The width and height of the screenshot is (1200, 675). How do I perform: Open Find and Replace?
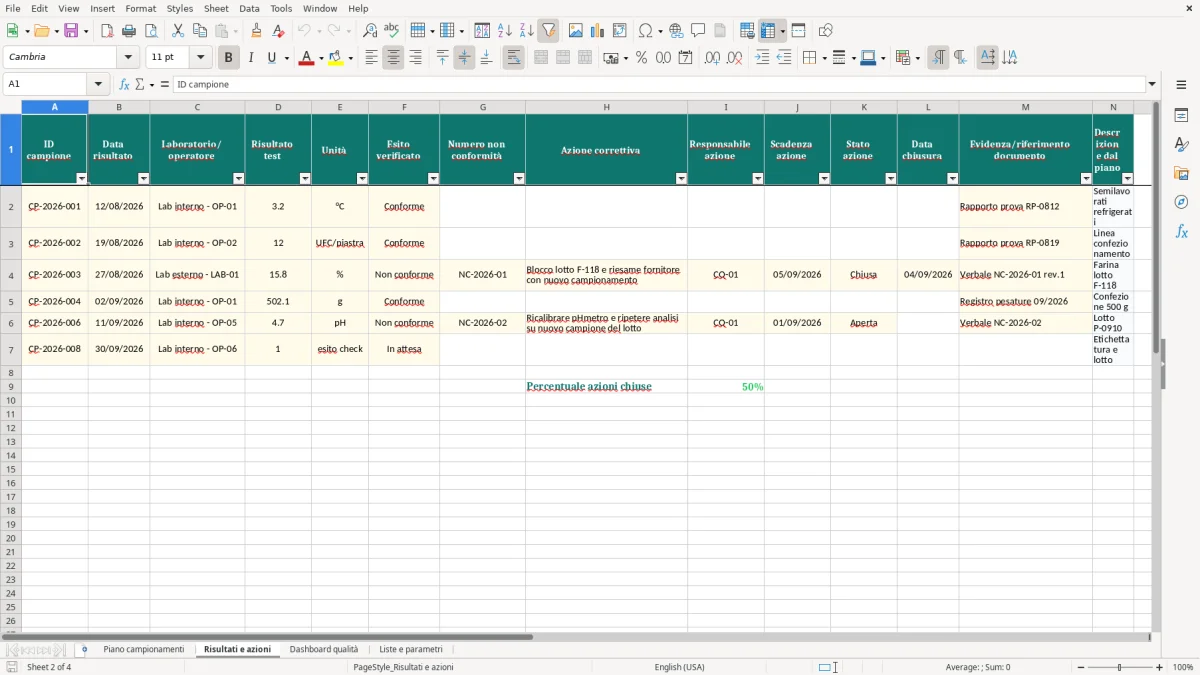[370, 31]
